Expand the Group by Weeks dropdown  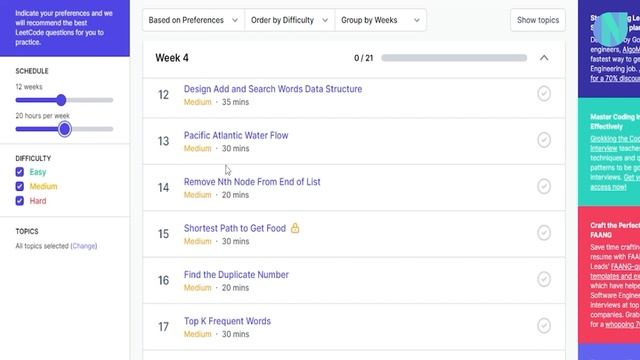point(380,20)
